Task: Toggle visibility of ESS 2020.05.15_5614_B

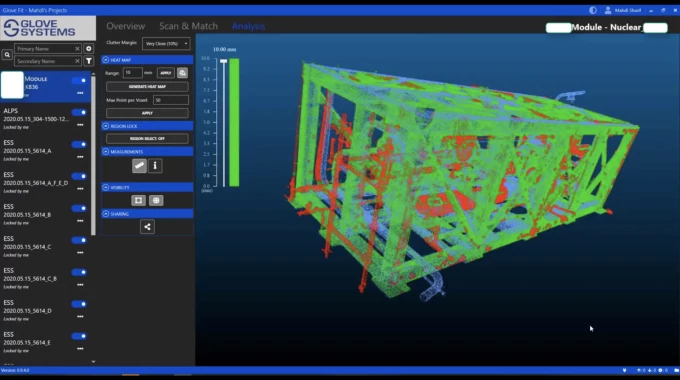Action: pos(79,208)
